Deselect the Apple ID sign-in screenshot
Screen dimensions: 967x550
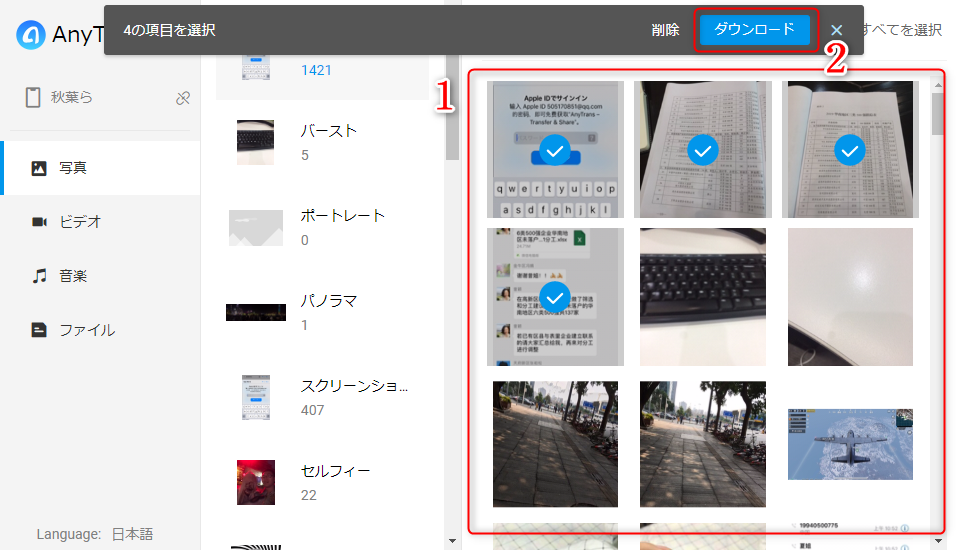555,150
